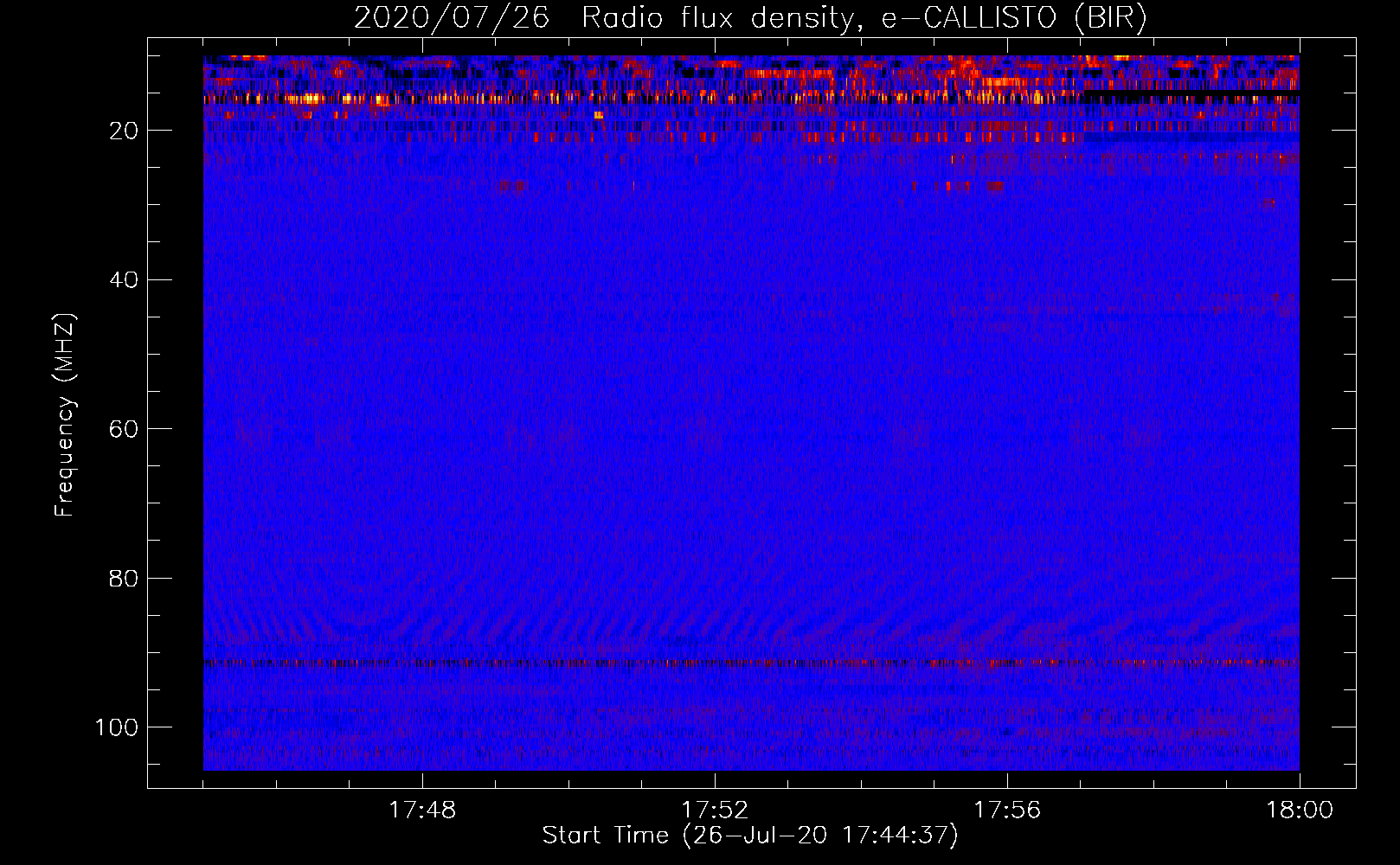This screenshot has width=1400, height=865.
Task: Click the 80 frequency axis label
Action: click(x=125, y=578)
